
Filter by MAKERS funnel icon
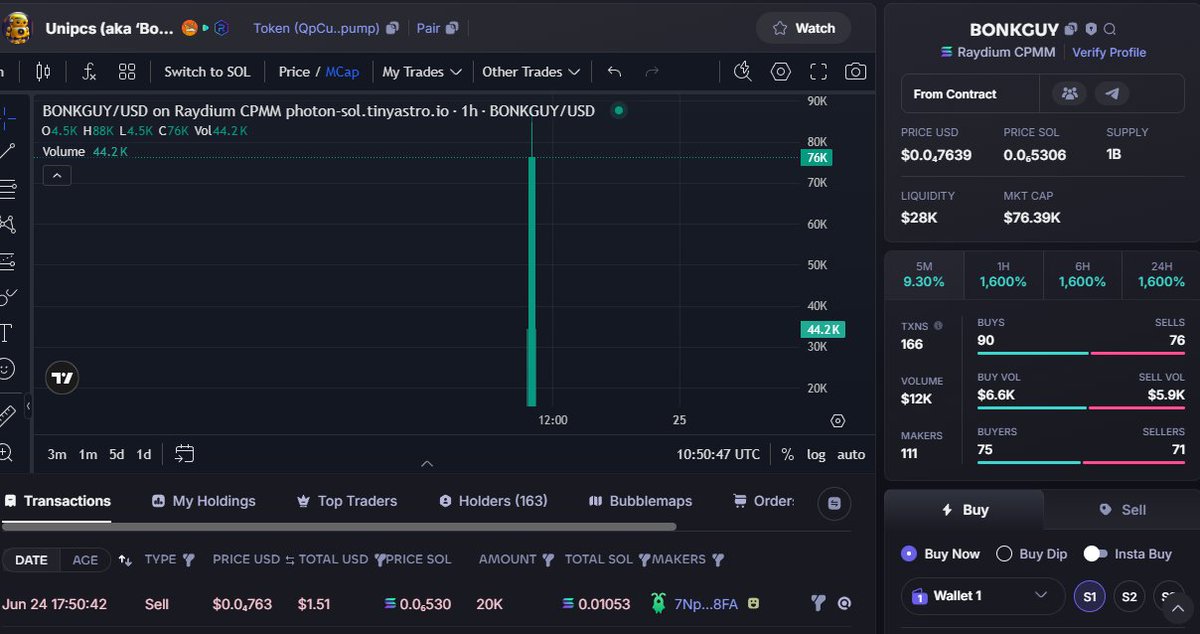point(717,560)
